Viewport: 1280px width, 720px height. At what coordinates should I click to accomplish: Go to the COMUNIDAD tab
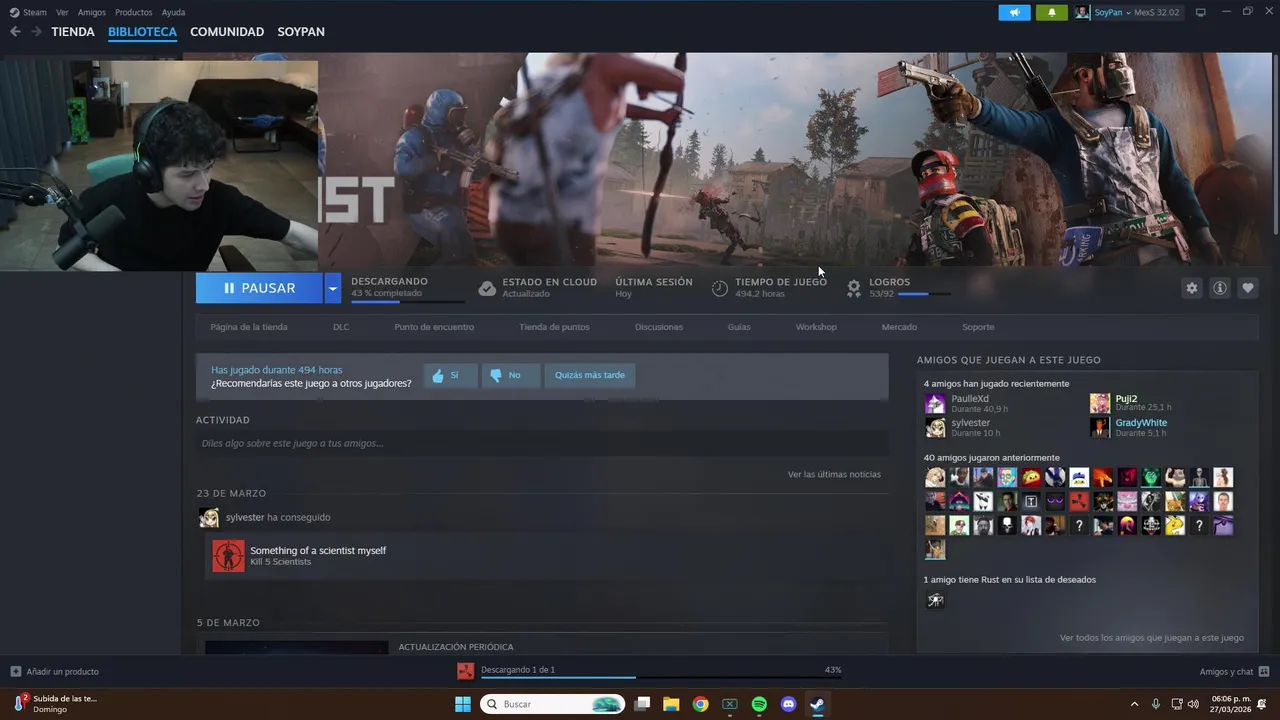tap(227, 32)
